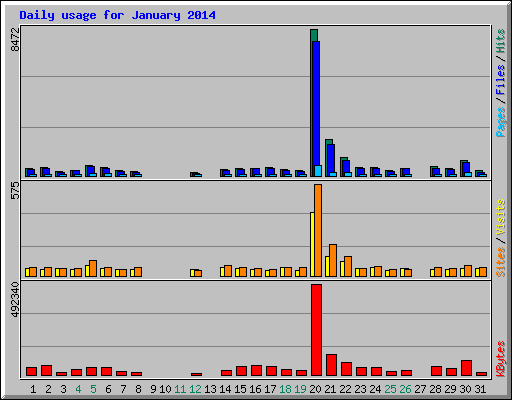Click day 23 label on x-axis
The width and height of the screenshot is (512, 400).
(360, 389)
